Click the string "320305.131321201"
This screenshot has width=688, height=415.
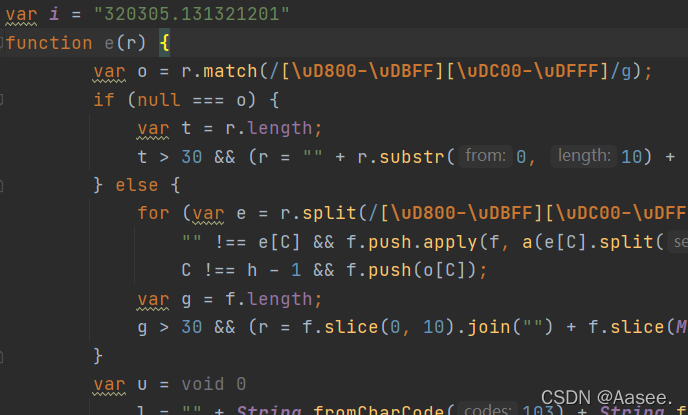[x=192, y=14]
